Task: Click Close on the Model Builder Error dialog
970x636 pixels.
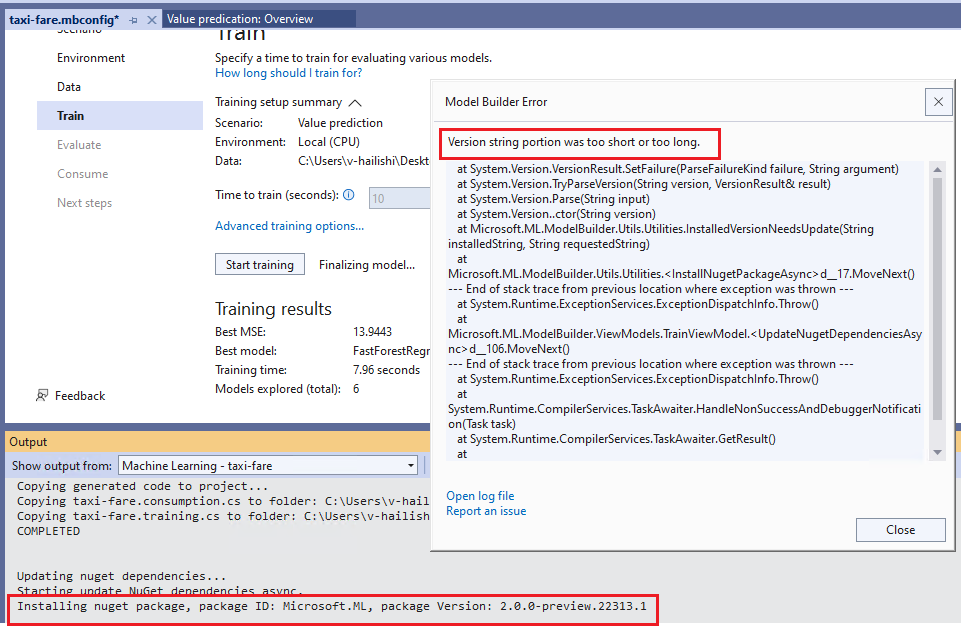Action: (x=899, y=530)
